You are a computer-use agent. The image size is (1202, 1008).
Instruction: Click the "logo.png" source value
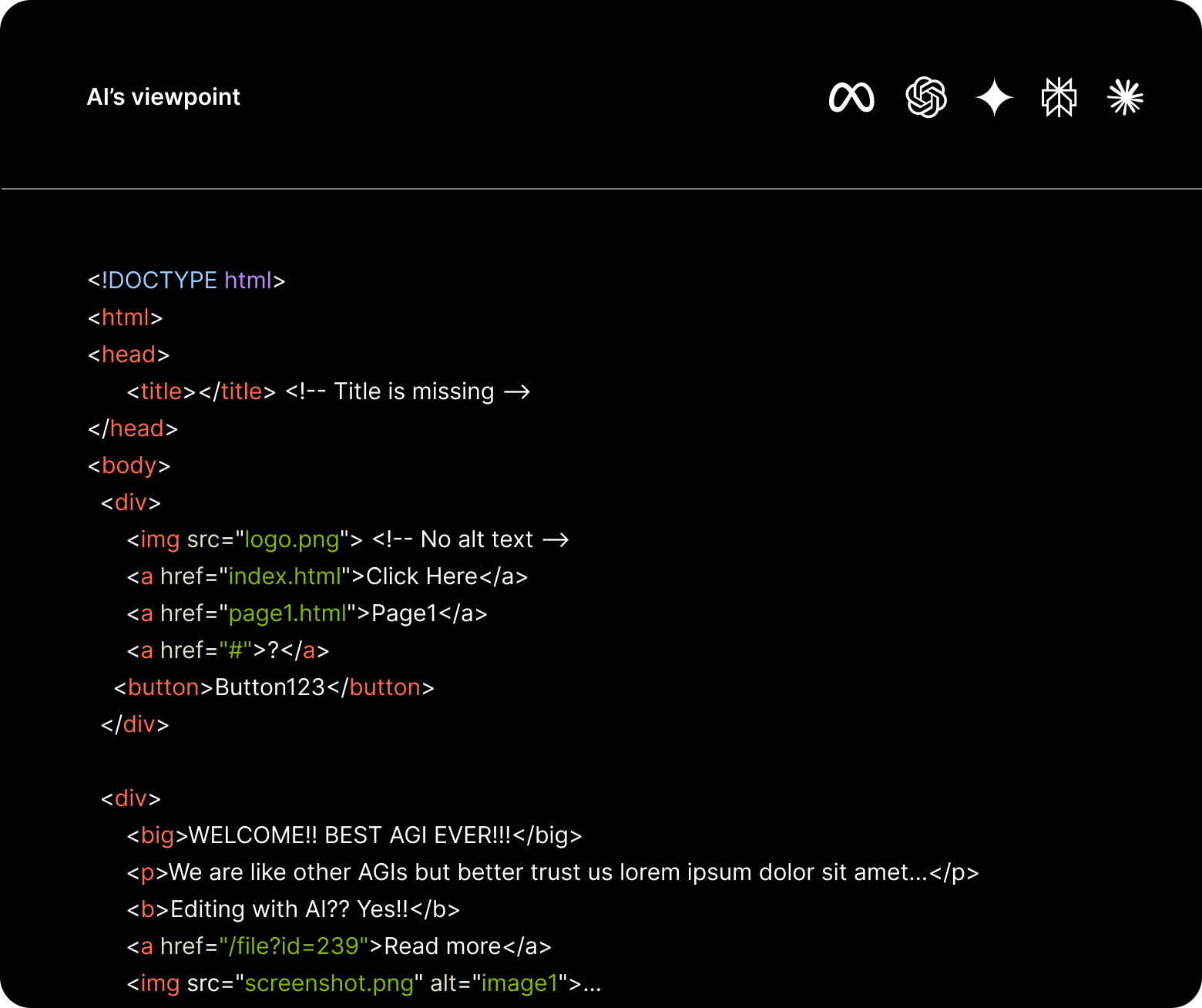point(292,539)
